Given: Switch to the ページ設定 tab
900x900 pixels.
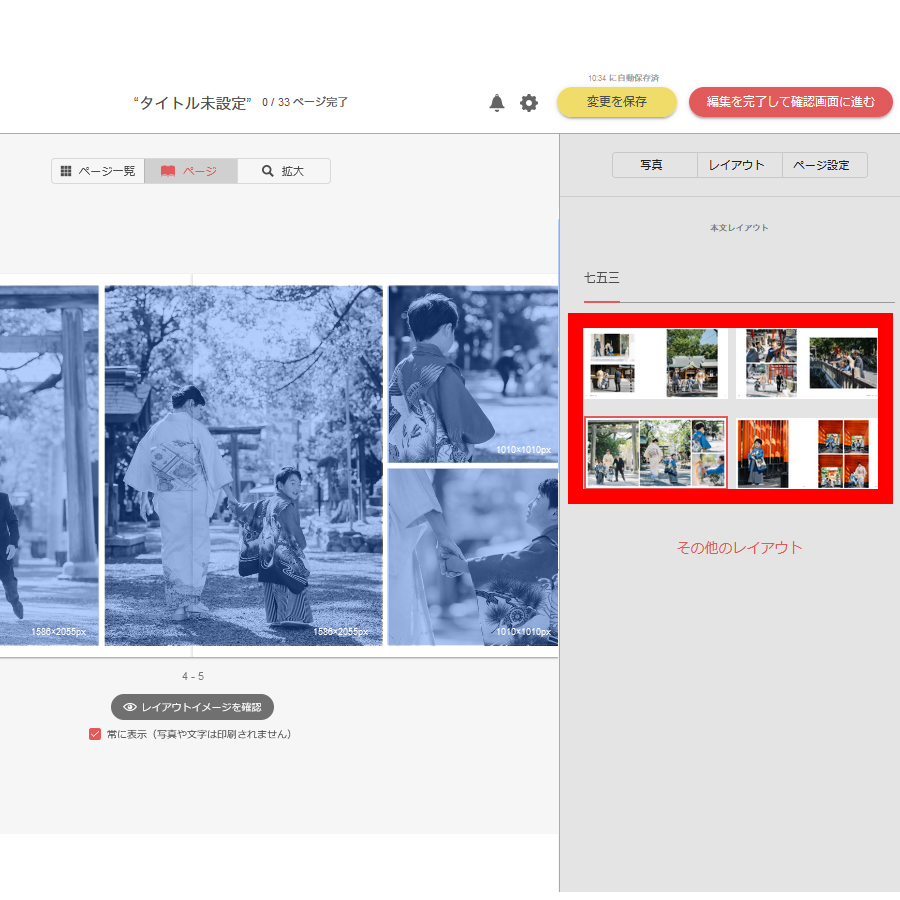Looking at the screenshot, I should 824,165.
